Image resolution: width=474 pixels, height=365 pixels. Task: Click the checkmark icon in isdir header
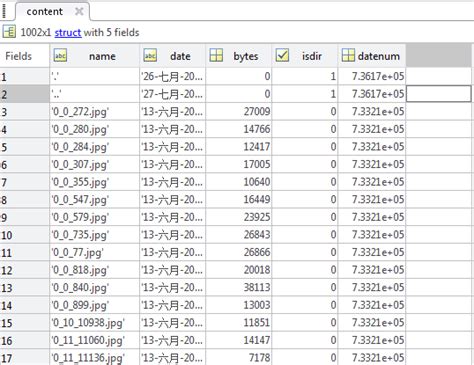coord(282,56)
